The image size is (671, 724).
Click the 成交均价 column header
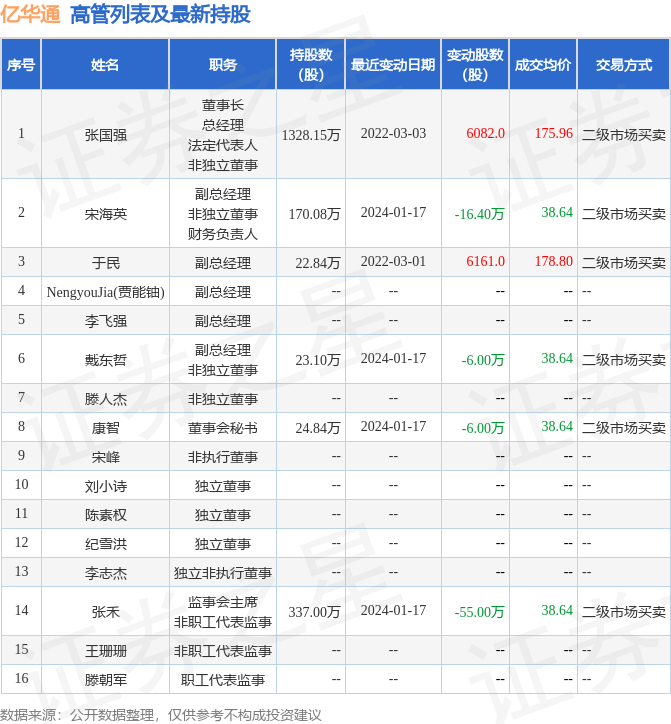pyautogui.click(x=543, y=64)
